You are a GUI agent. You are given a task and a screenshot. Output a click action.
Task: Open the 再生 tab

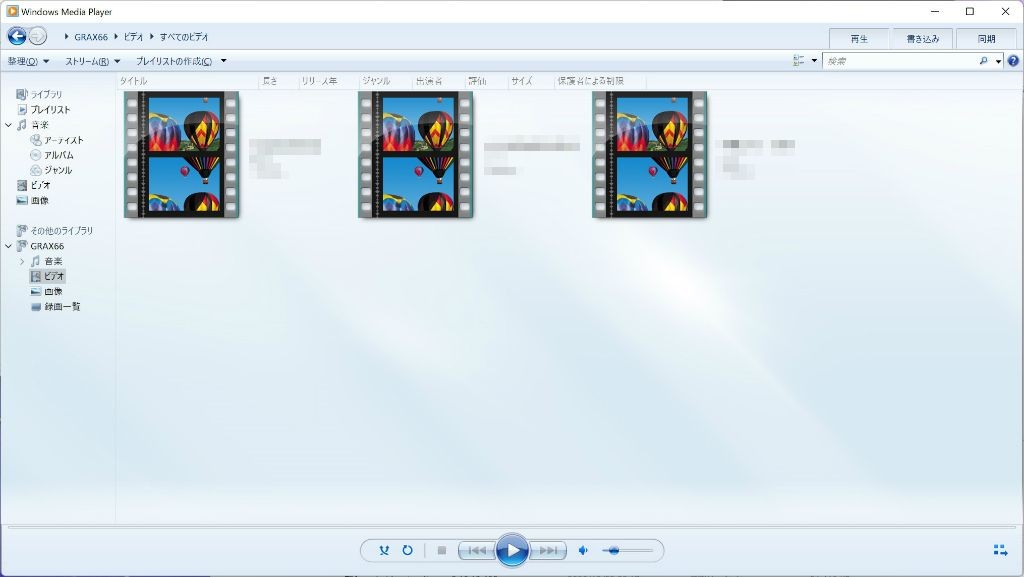point(859,39)
